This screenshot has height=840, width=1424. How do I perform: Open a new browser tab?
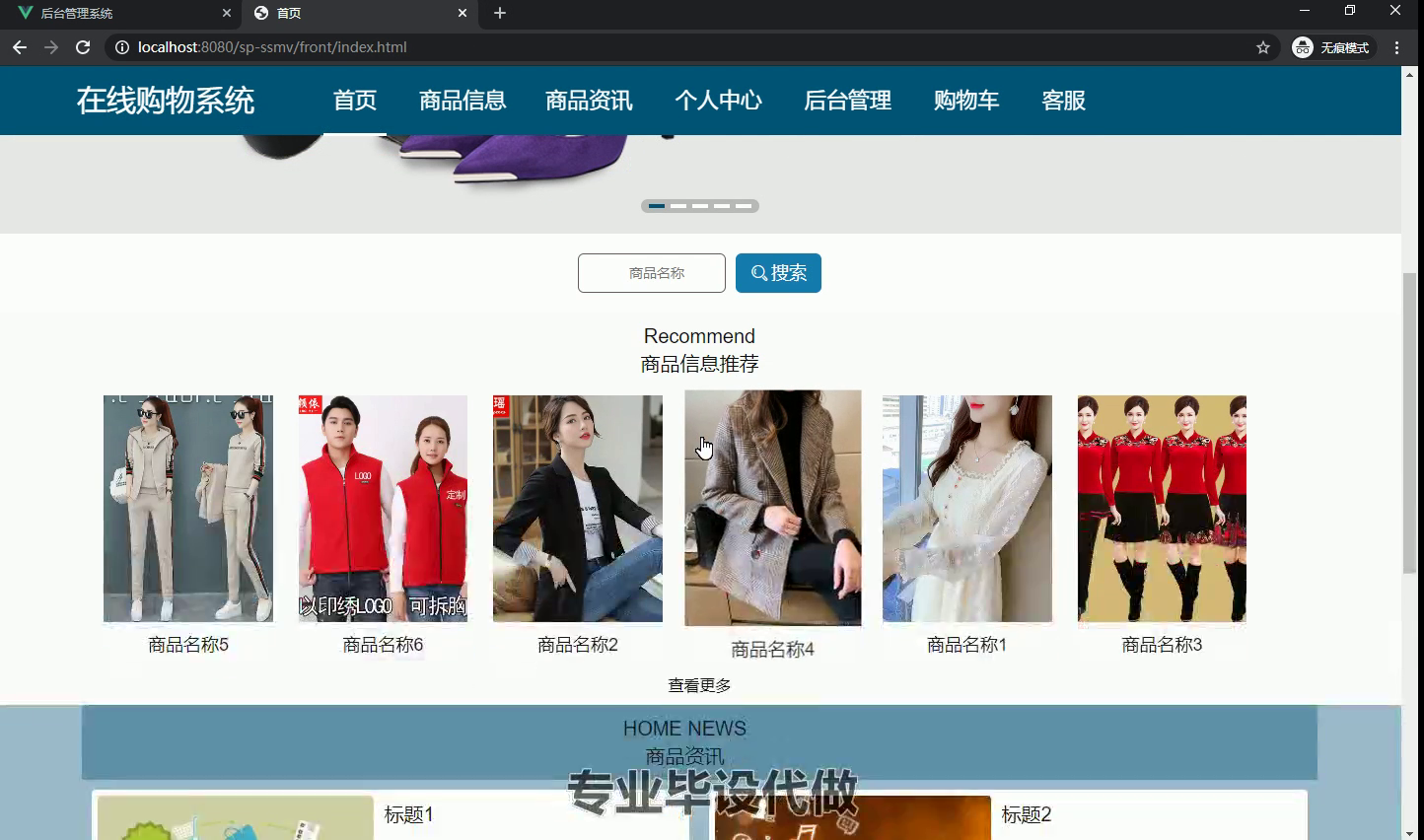click(x=500, y=13)
